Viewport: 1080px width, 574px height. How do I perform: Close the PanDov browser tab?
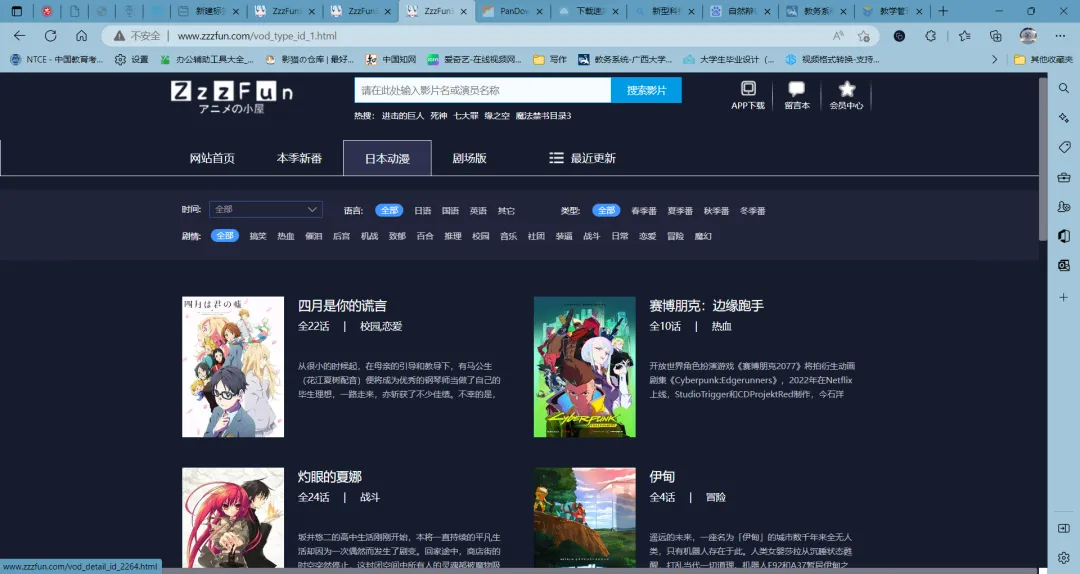tap(539, 11)
